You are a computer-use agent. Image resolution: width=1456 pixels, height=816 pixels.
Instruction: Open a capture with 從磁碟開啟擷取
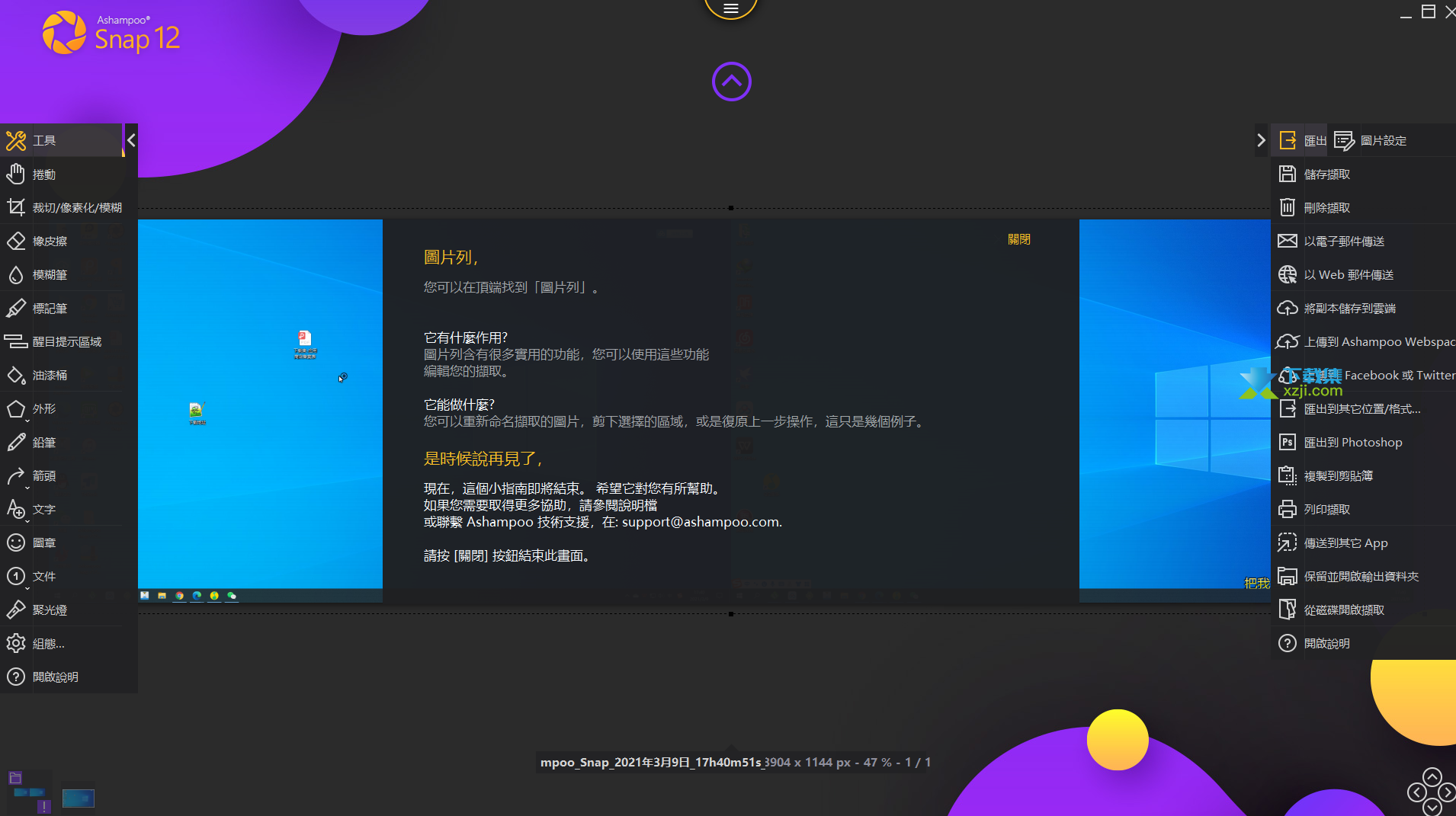pos(1364,610)
